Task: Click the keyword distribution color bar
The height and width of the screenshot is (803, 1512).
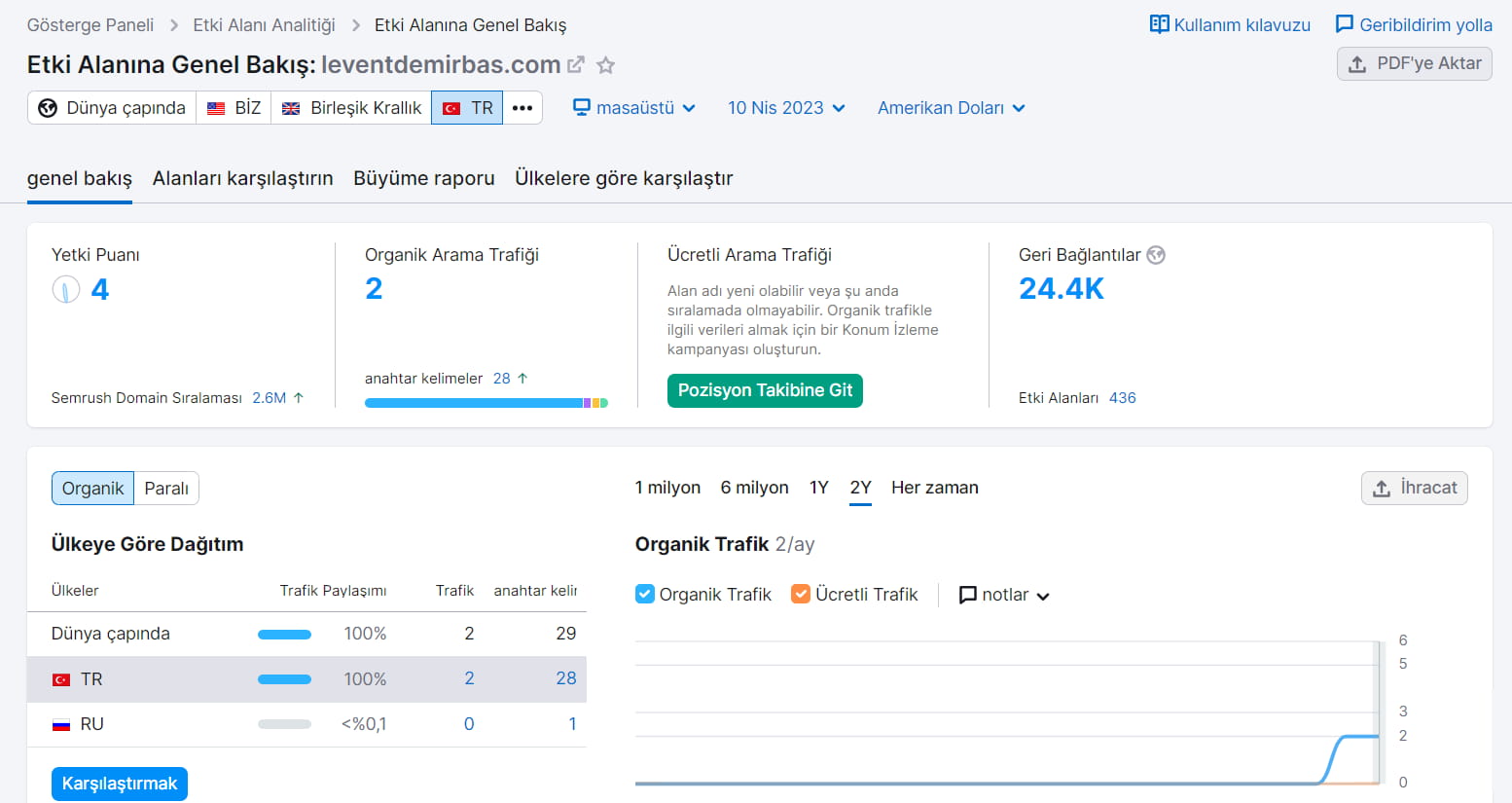Action: [x=486, y=403]
